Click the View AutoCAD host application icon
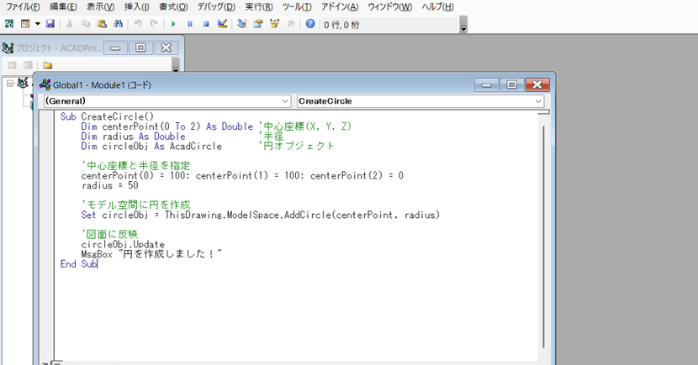 point(8,24)
